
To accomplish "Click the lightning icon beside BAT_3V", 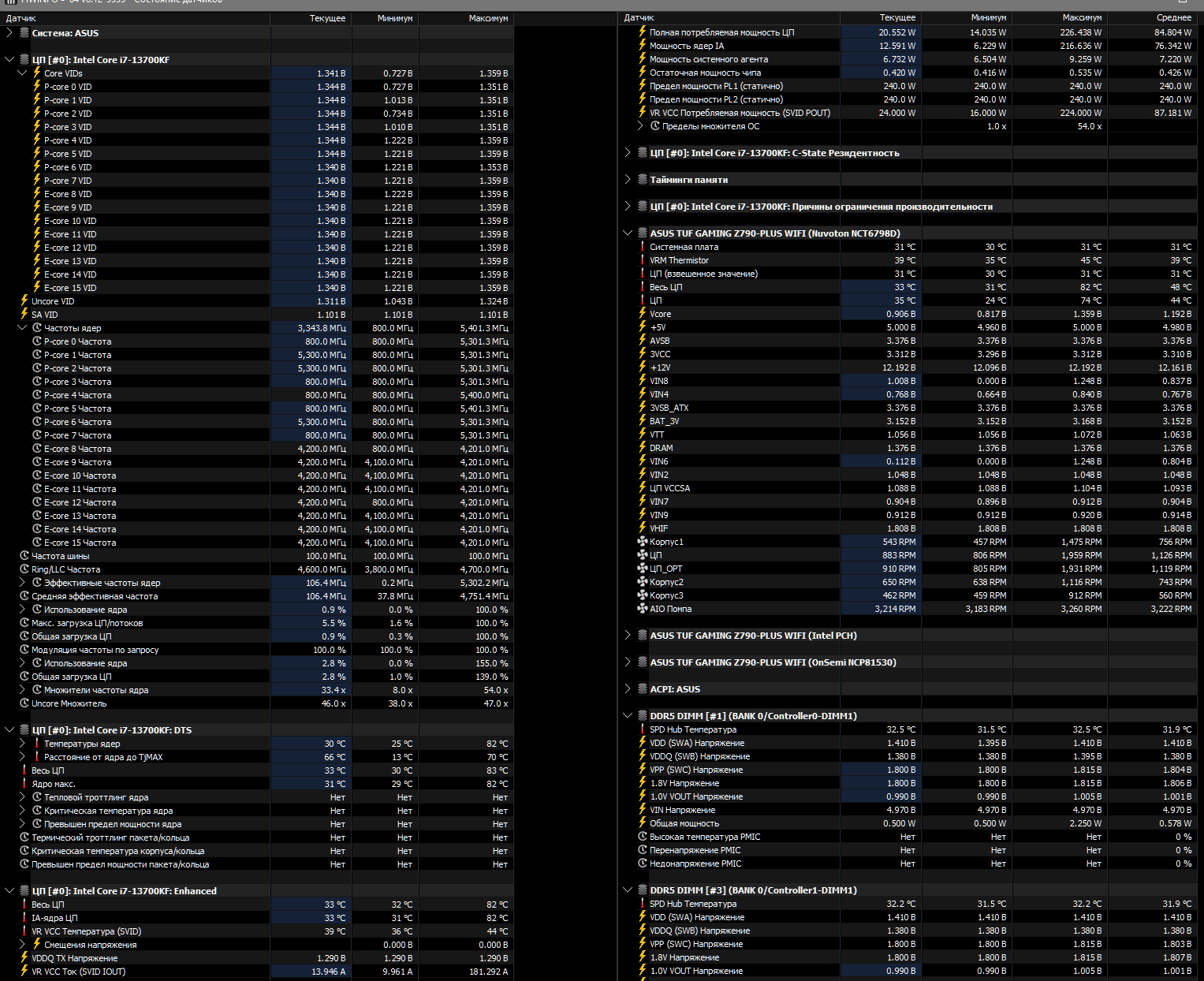I will point(643,421).
